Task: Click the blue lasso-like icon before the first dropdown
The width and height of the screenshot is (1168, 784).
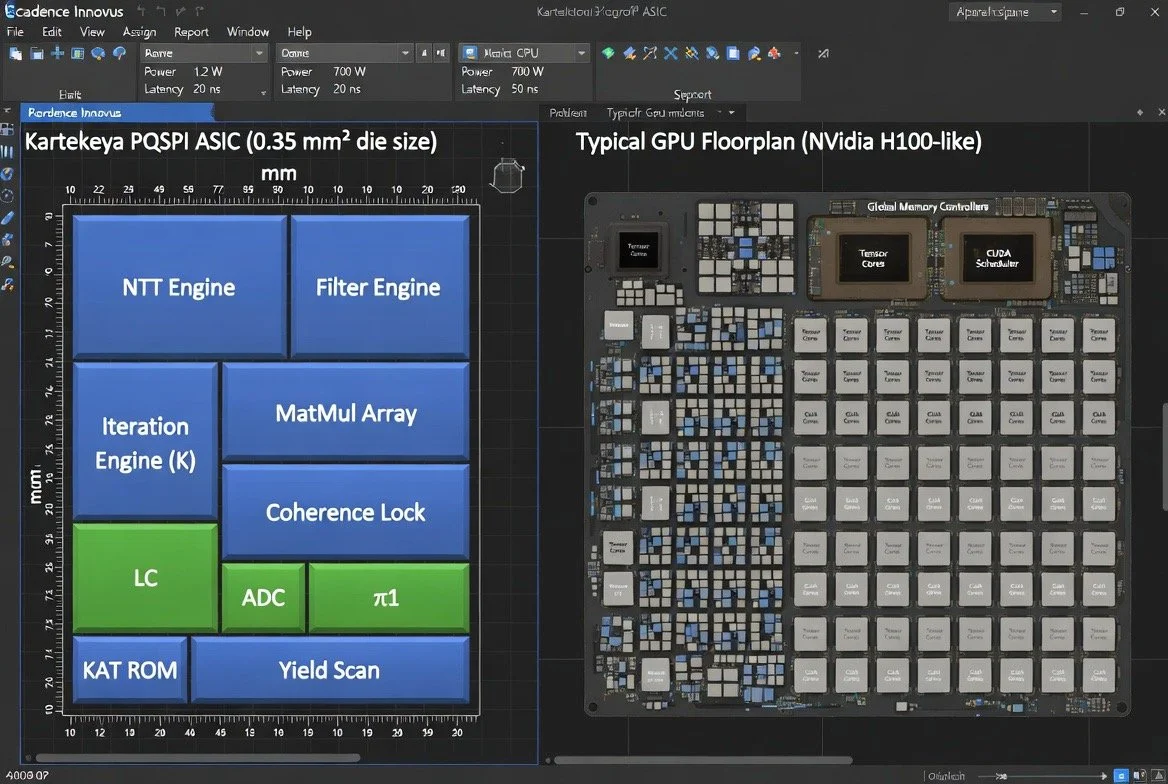Action: click(119, 54)
